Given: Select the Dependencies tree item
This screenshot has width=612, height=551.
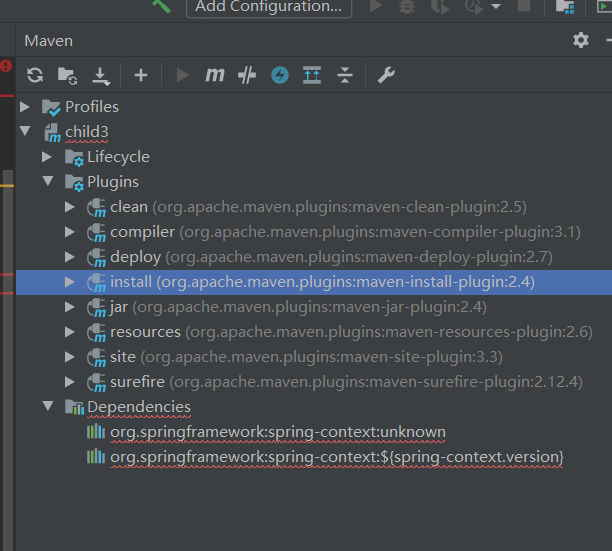Looking at the screenshot, I should tap(139, 407).
